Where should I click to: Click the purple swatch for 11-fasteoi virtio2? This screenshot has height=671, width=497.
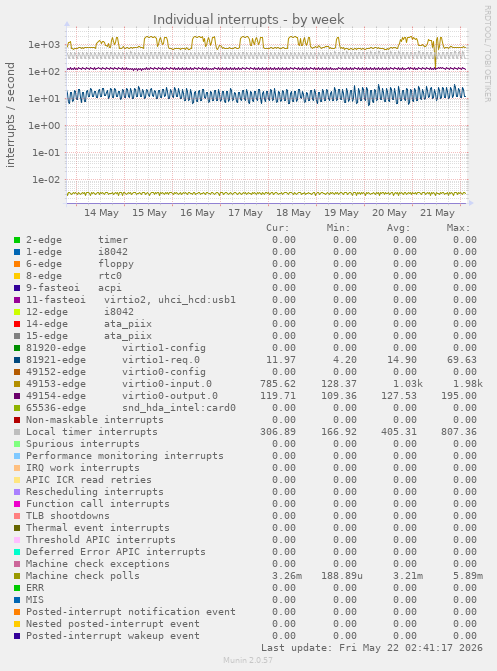17,300
